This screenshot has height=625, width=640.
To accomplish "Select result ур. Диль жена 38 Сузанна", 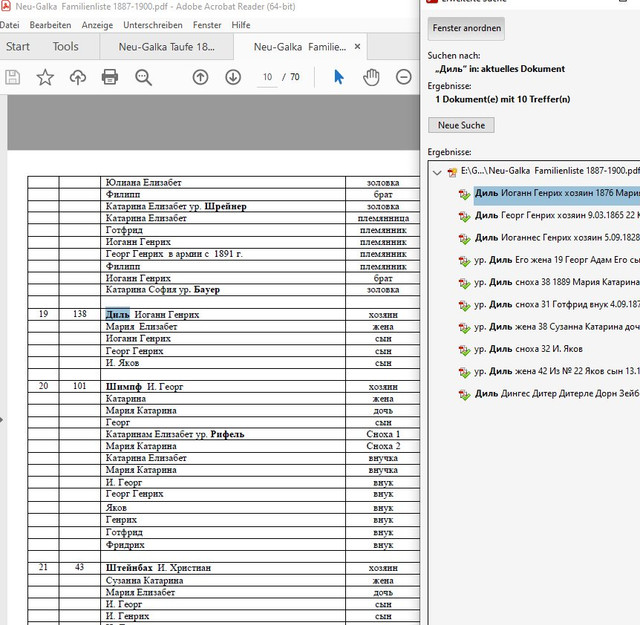I will pyautogui.click(x=557, y=327).
